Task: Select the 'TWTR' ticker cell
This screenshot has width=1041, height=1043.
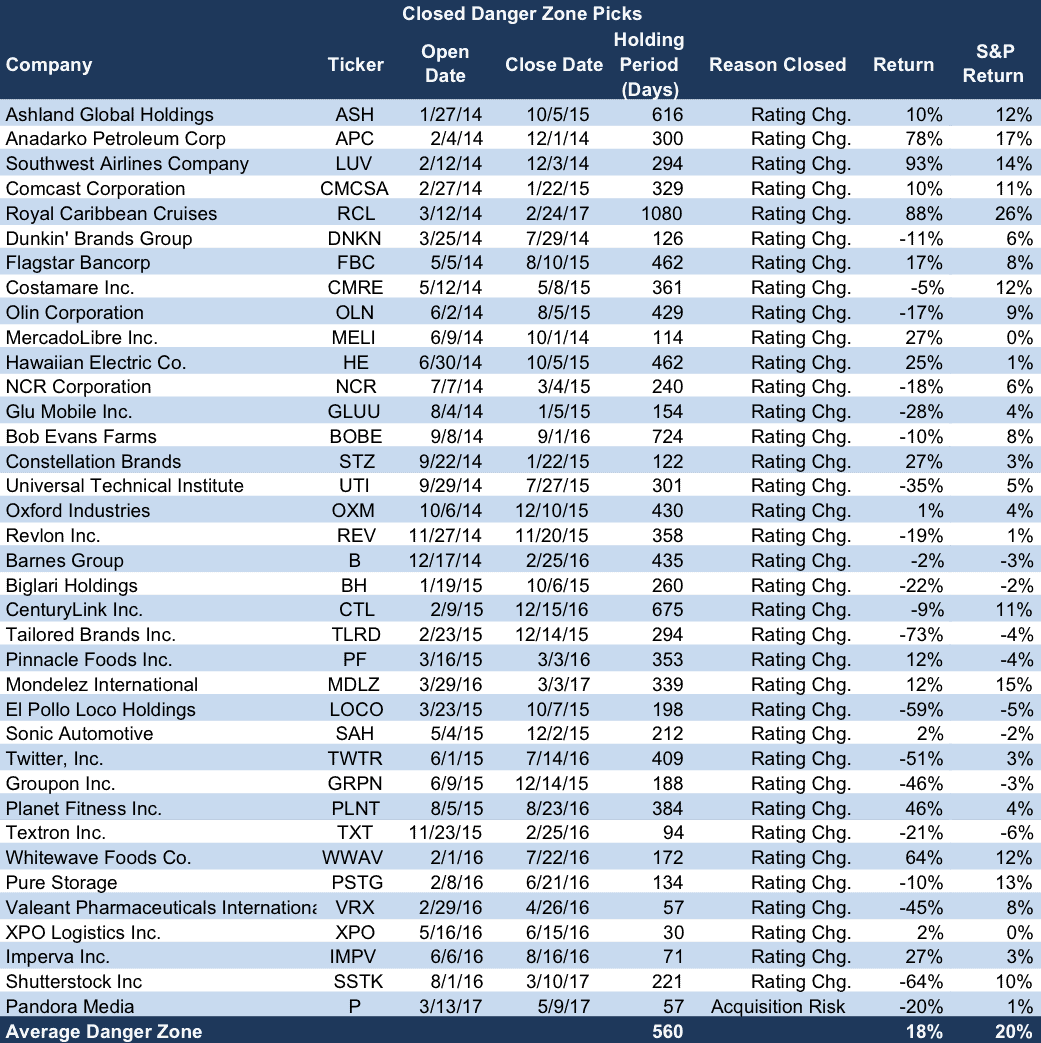Action: [355, 758]
